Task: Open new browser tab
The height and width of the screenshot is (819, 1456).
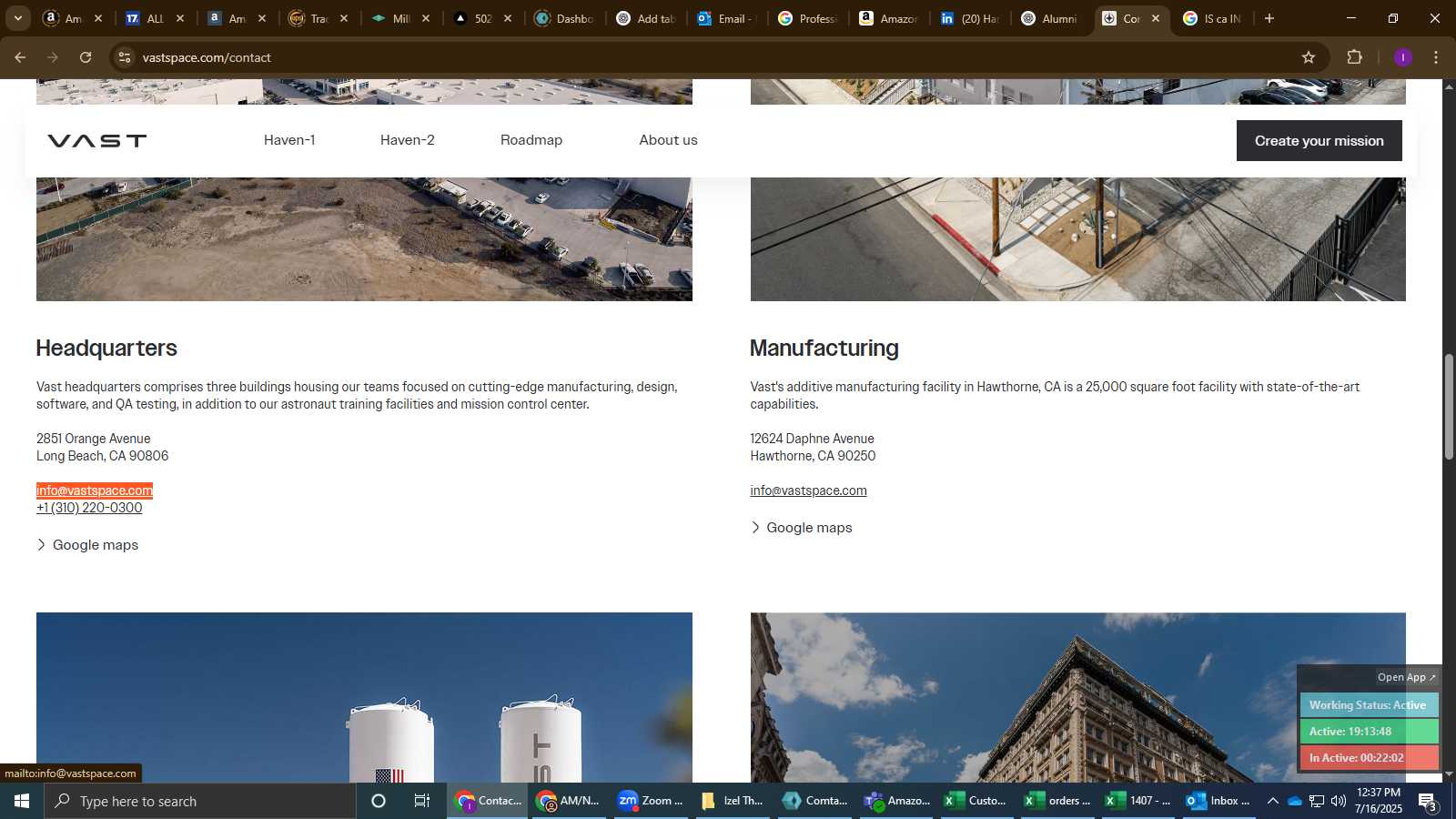Action: point(1269,18)
